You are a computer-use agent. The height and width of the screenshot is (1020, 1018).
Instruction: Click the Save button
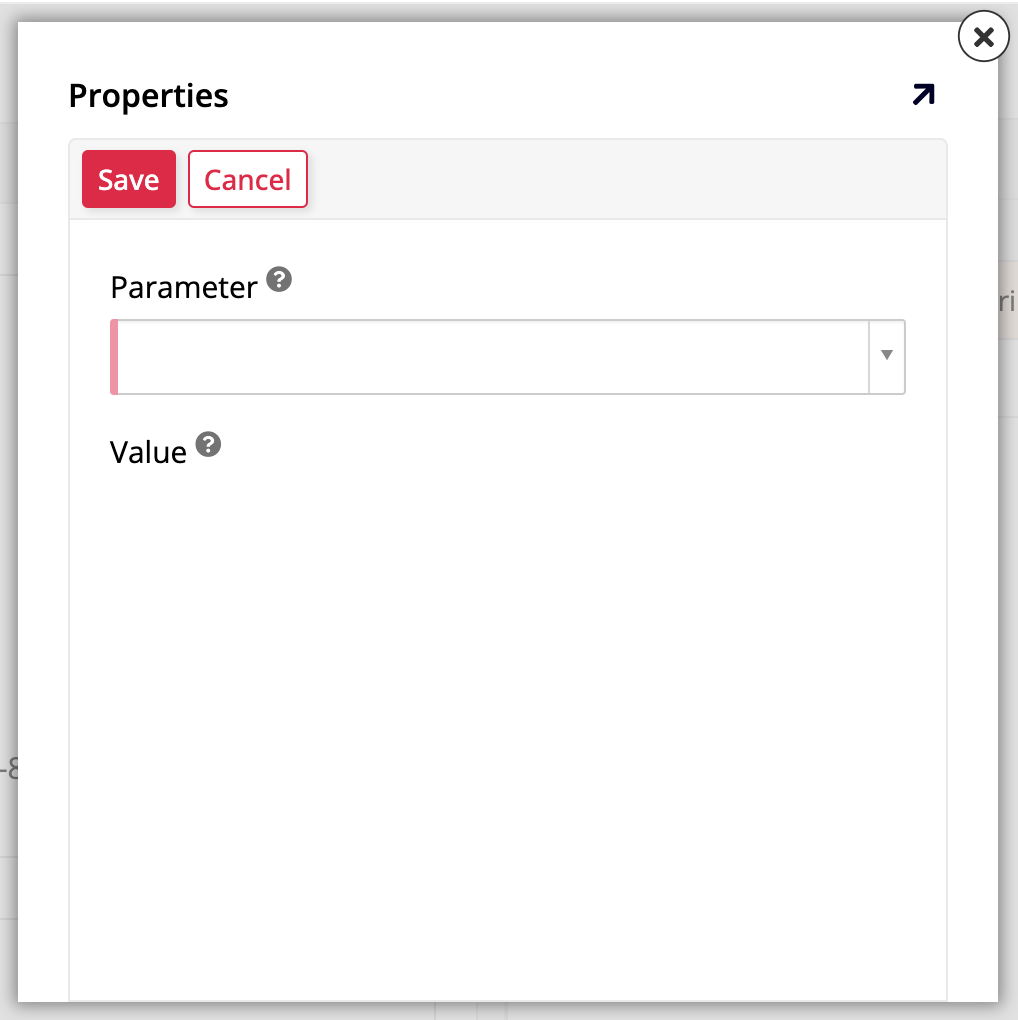[x=129, y=179]
